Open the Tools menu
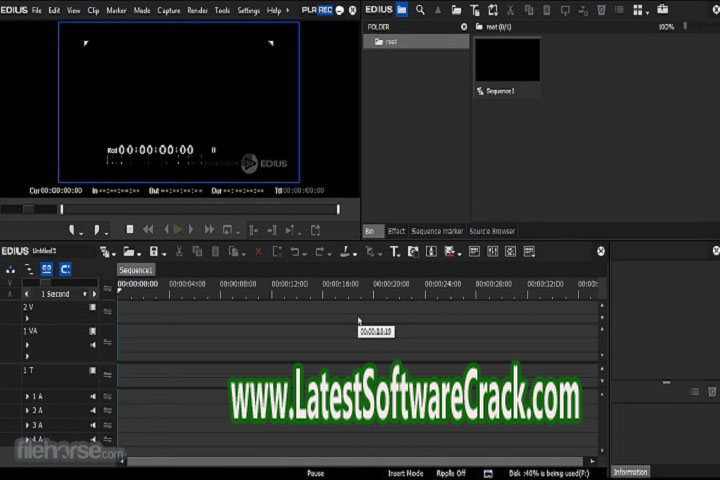 222,10
